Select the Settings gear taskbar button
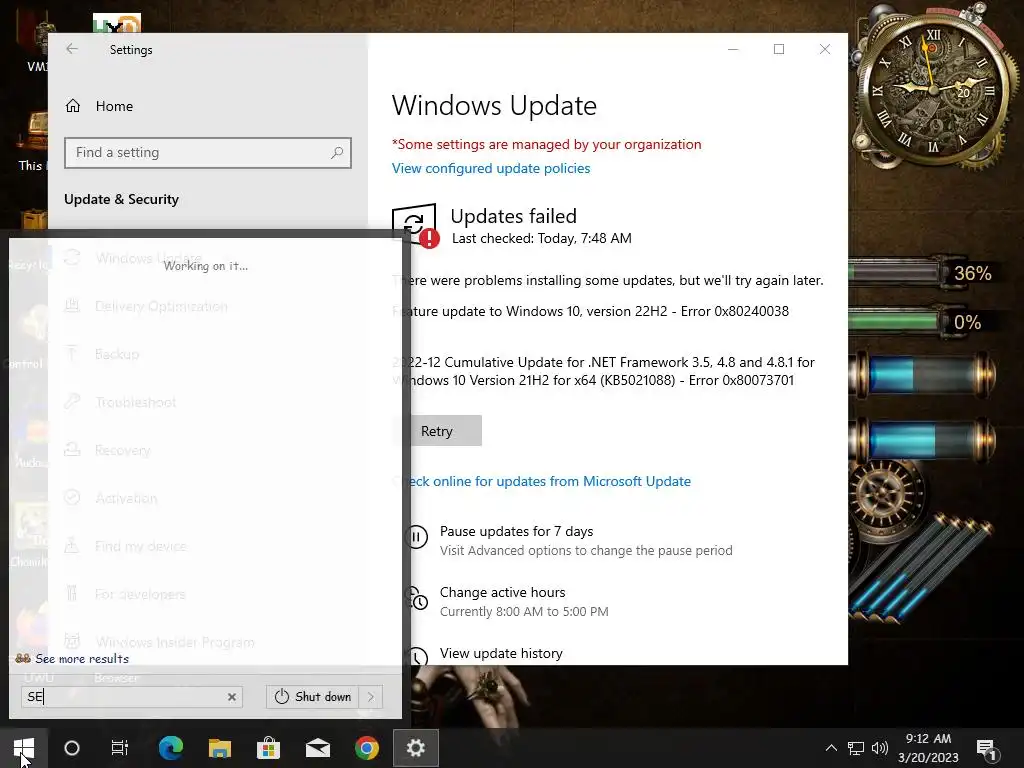This screenshot has height=768, width=1024. pyautogui.click(x=416, y=748)
